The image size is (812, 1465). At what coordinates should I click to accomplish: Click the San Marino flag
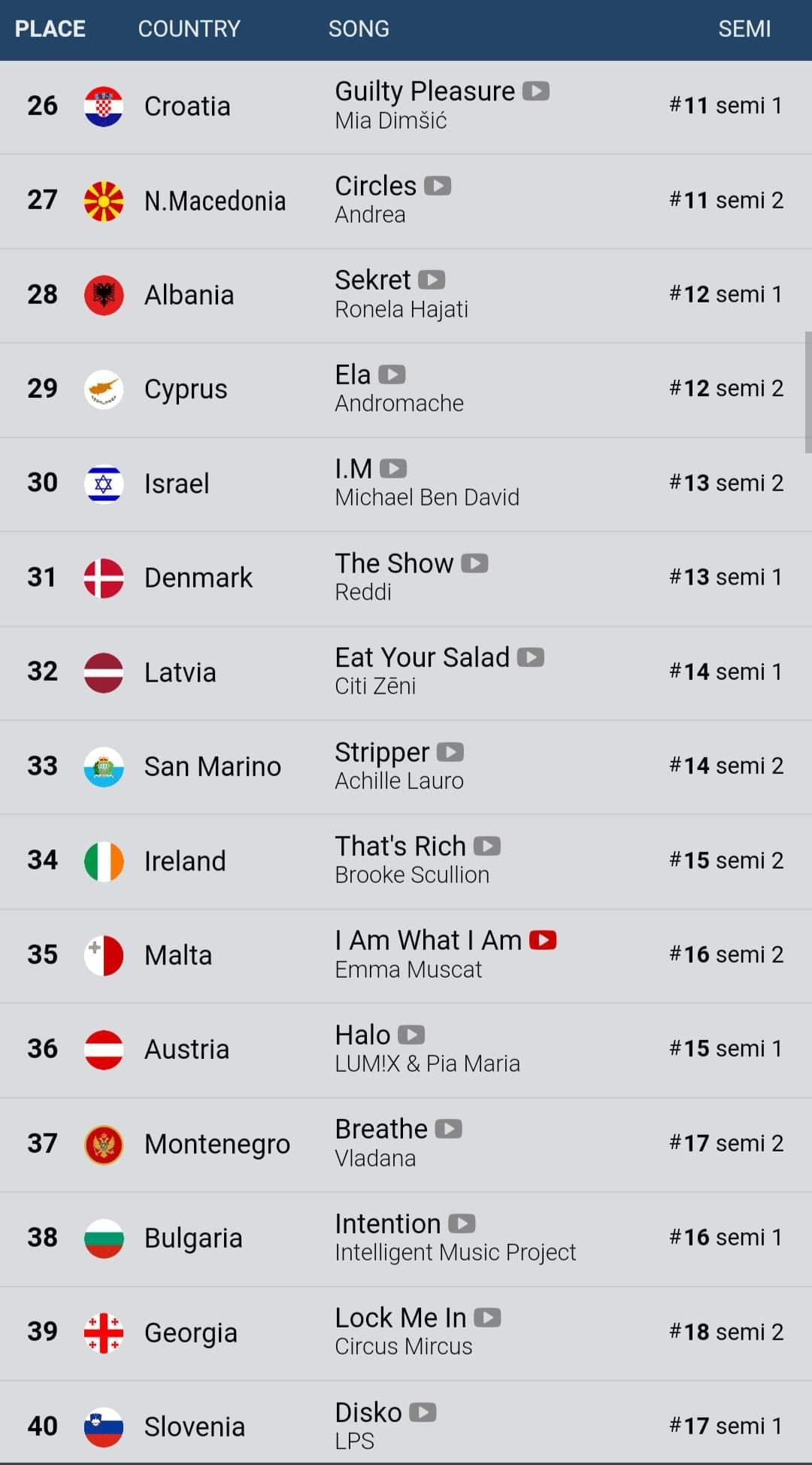(x=104, y=766)
